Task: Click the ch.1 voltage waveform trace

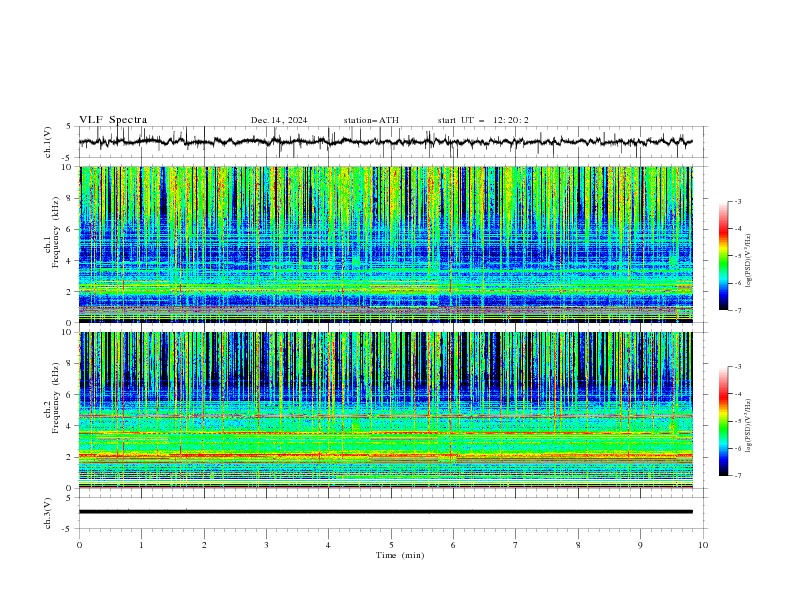Action: [385, 142]
